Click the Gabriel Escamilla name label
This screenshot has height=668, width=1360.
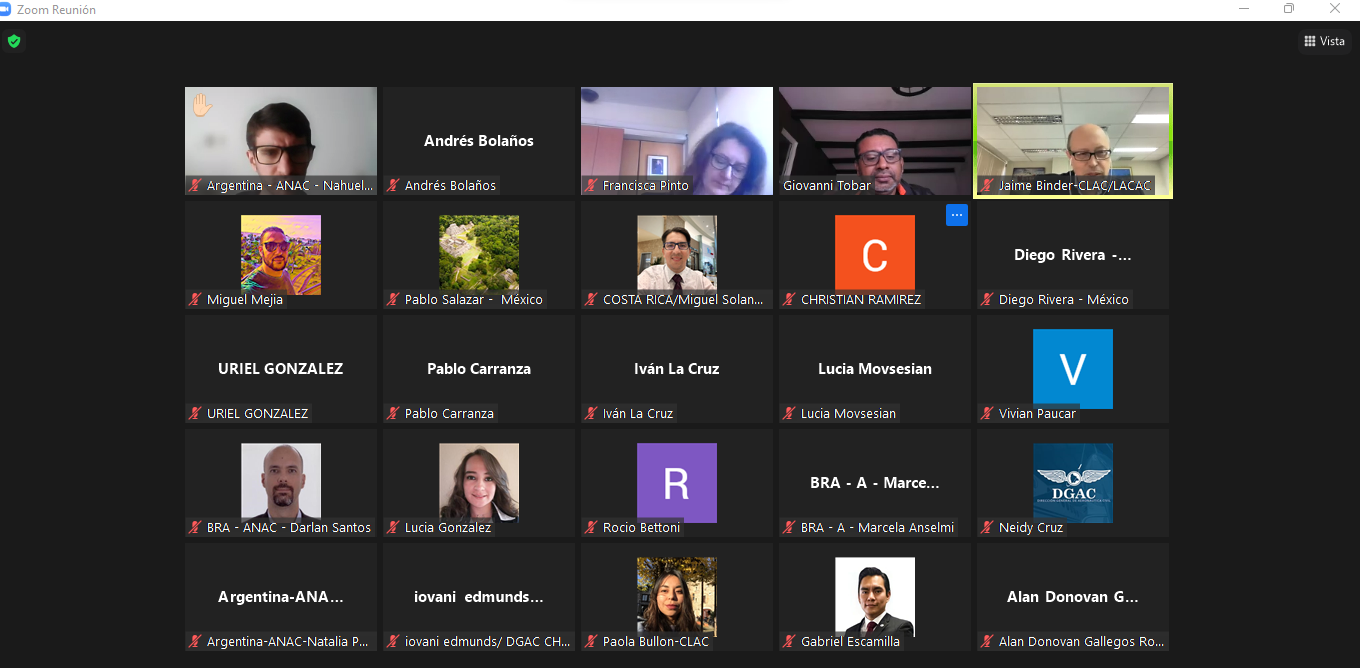[x=850, y=642]
